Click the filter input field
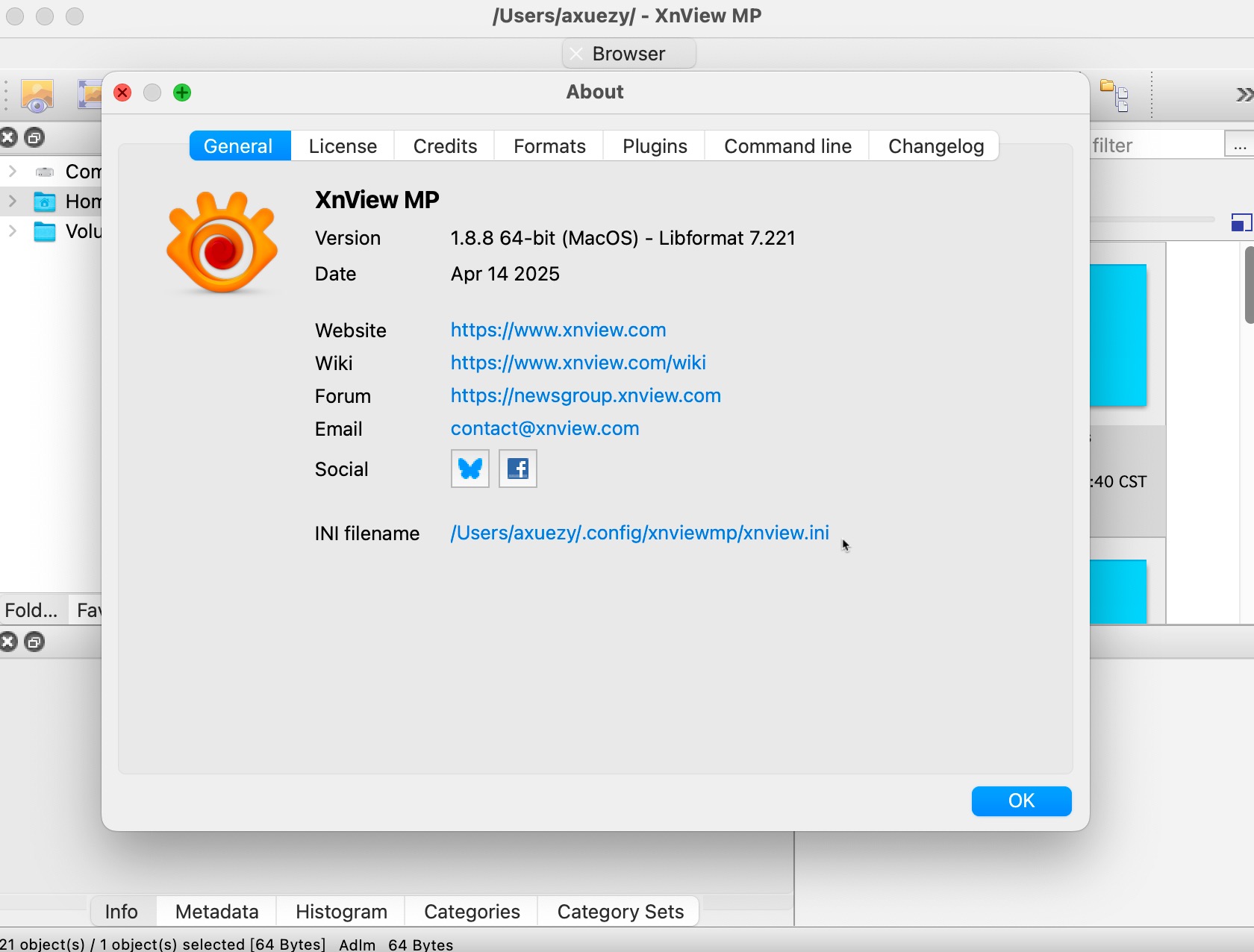The width and height of the screenshot is (1254, 952). pyautogui.click(x=1155, y=145)
